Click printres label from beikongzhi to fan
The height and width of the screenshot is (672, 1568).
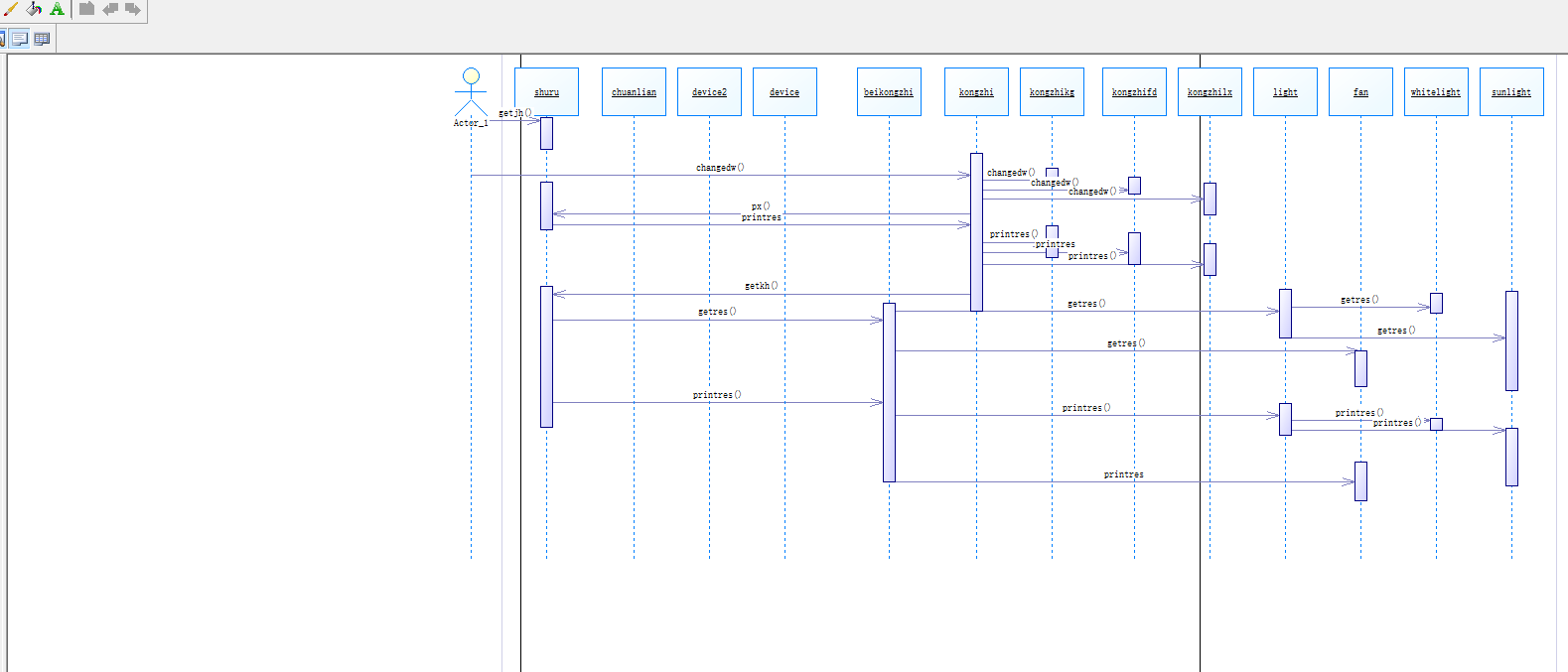point(1124,474)
